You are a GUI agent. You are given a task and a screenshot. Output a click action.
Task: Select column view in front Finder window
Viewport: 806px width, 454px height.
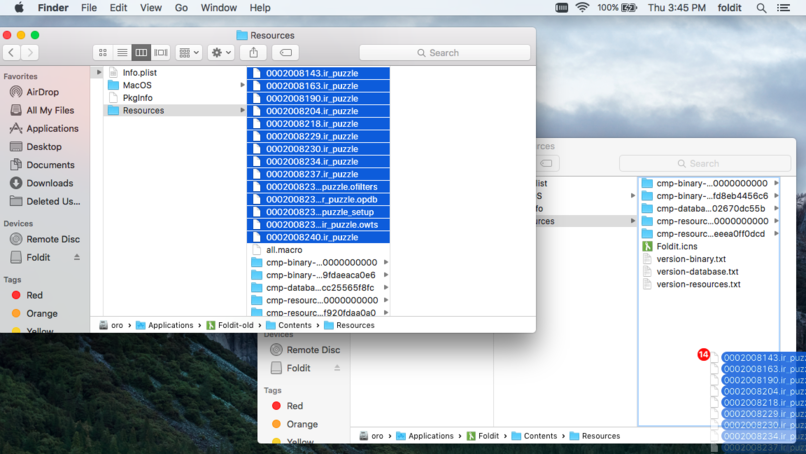coord(141,52)
